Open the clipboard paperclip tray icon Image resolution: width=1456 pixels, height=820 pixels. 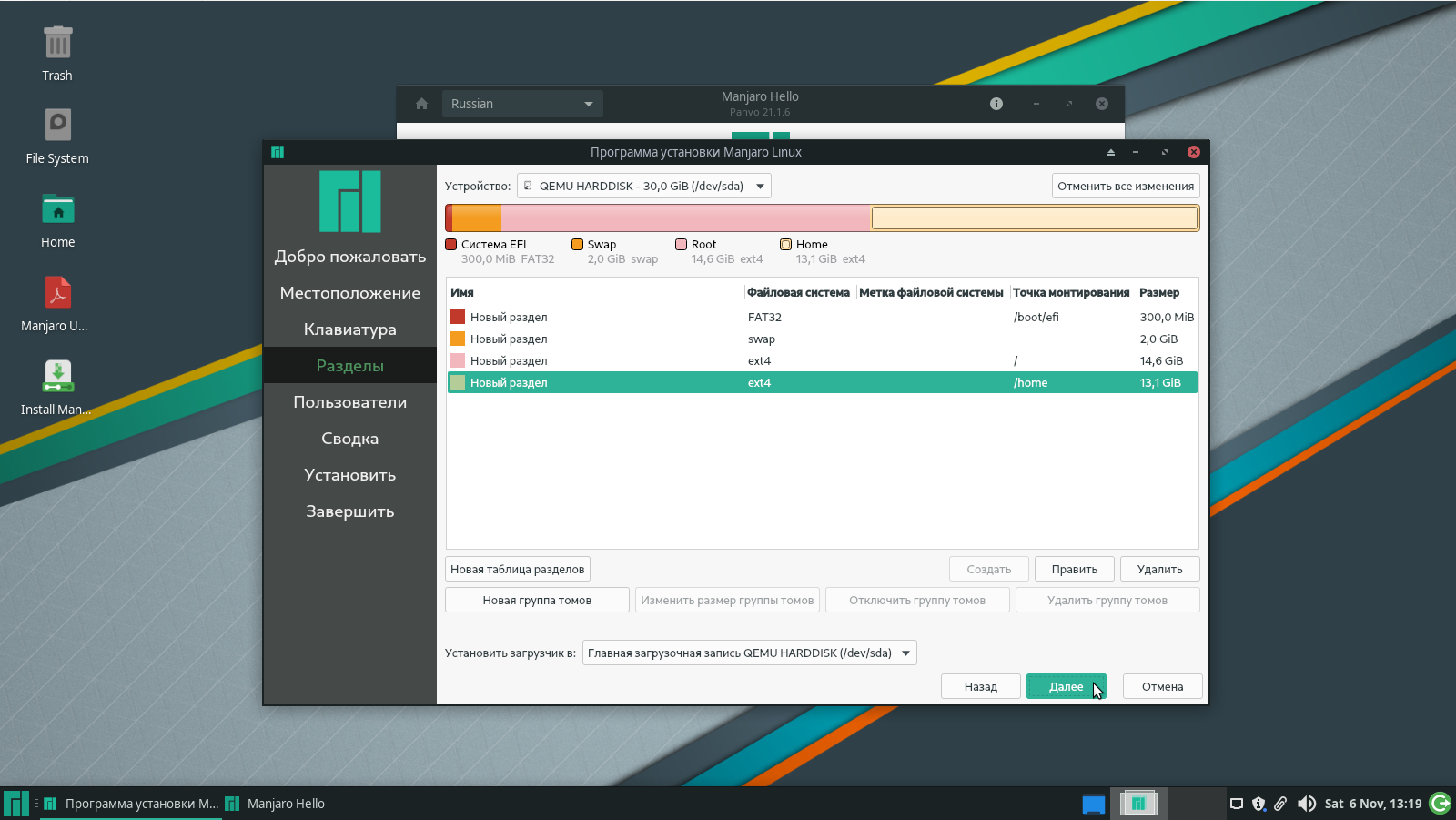click(x=1280, y=804)
